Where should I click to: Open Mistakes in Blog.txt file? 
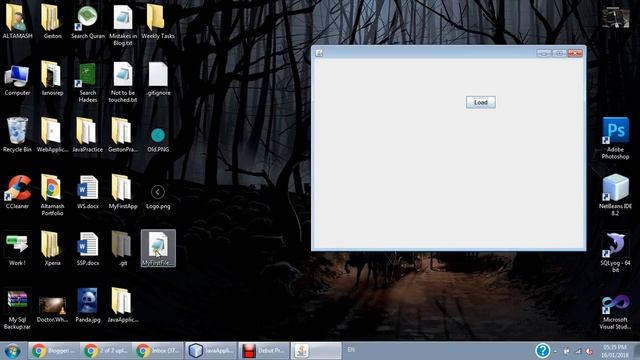tap(123, 25)
